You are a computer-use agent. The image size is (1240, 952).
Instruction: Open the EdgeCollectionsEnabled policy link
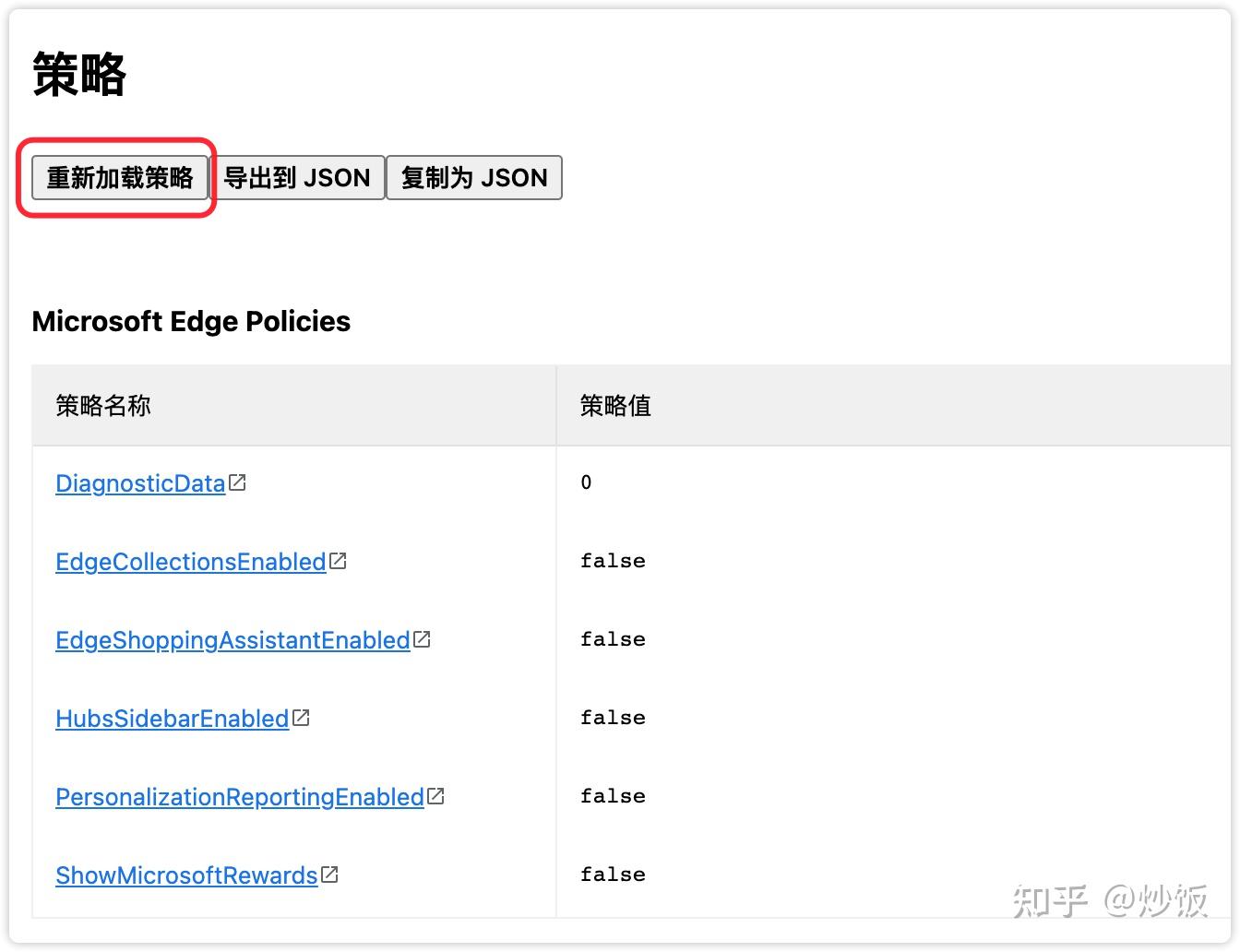click(191, 562)
